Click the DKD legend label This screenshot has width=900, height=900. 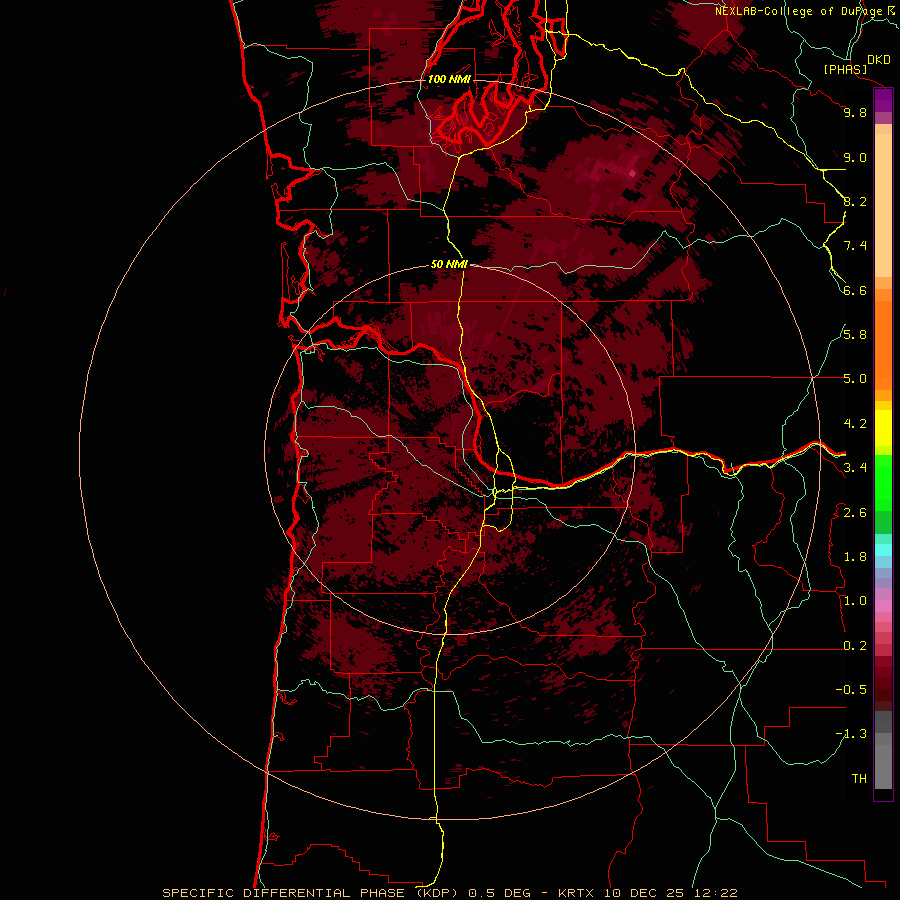click(x=879, y=59)
